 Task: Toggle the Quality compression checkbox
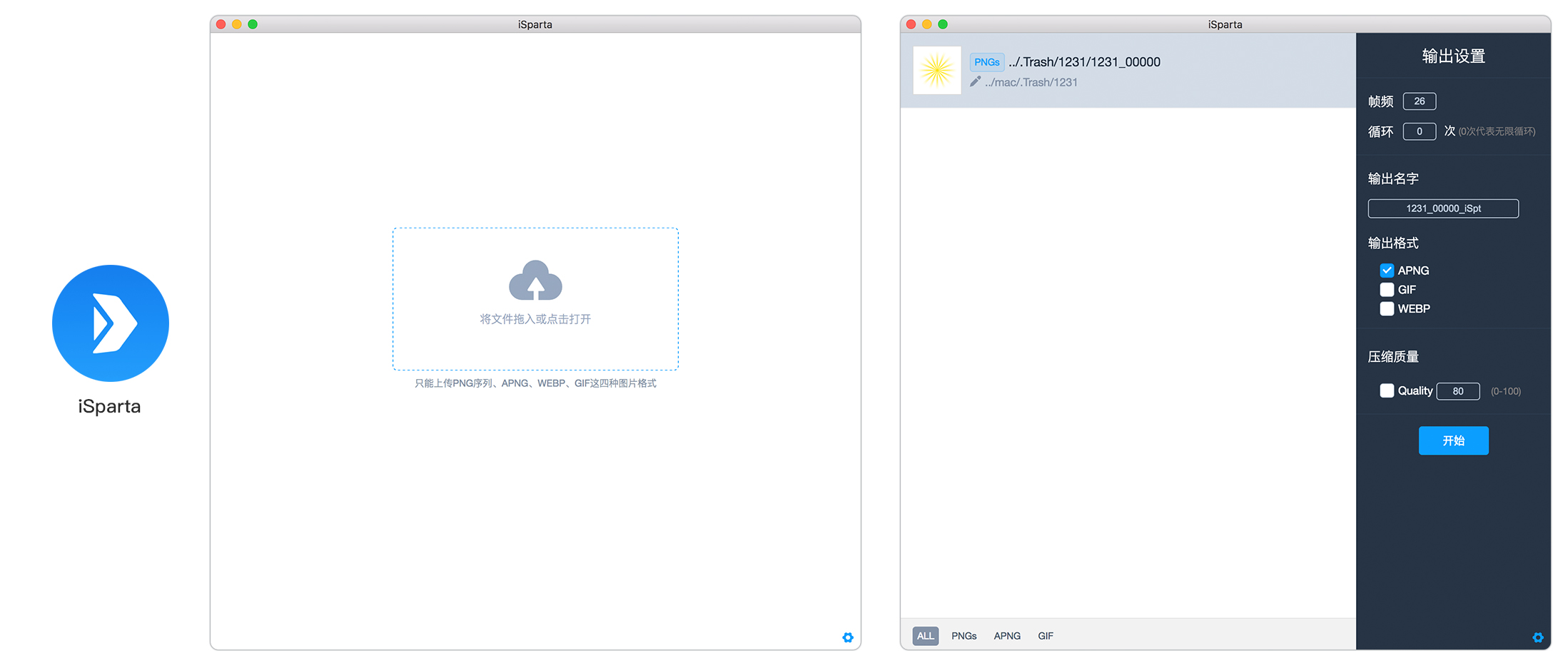[x=1387, y=391]
